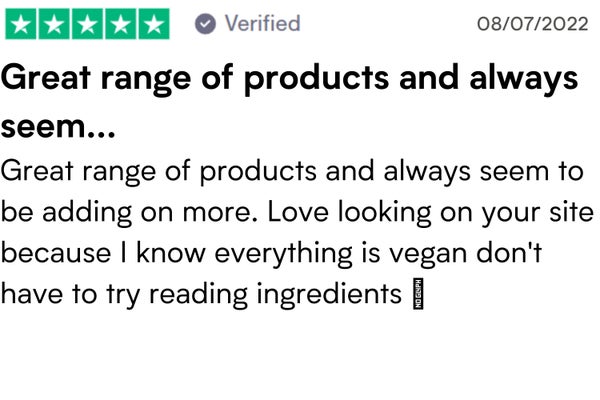
Task: Open the bold review title first line
Action: pyautogui.click(x=289, y=79)
